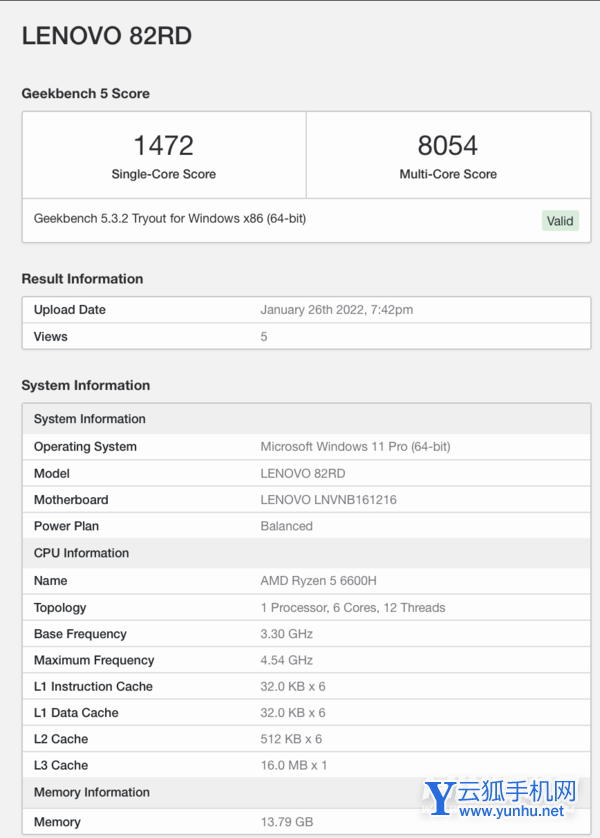Select the 1472 single-core score

(x=163, y=146)
